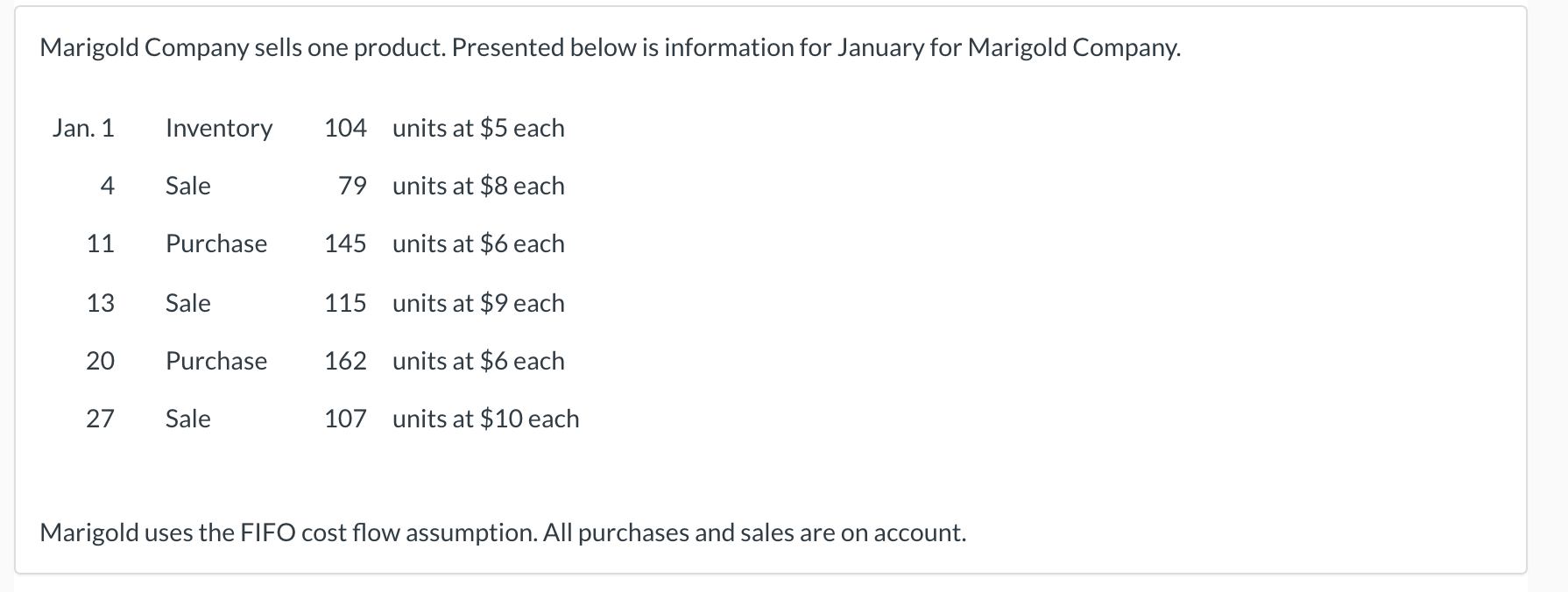Click the 107 units quantity

click(345, 419)
